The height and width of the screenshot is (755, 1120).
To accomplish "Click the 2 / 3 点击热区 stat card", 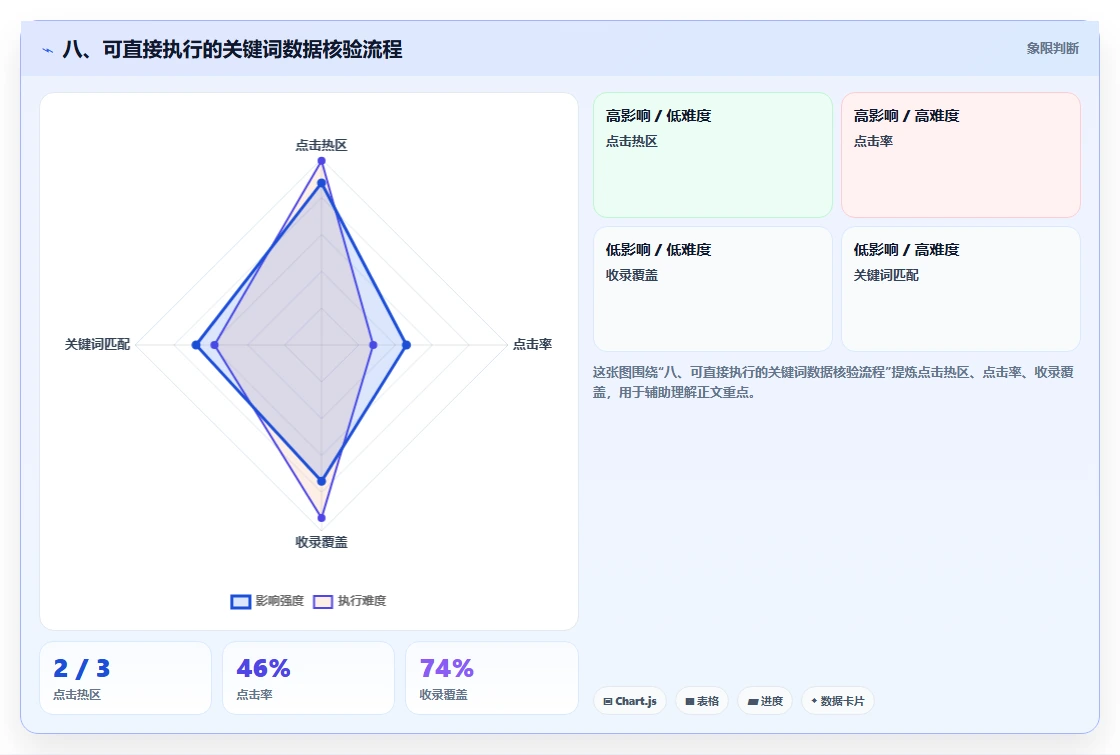I will 126,678.
